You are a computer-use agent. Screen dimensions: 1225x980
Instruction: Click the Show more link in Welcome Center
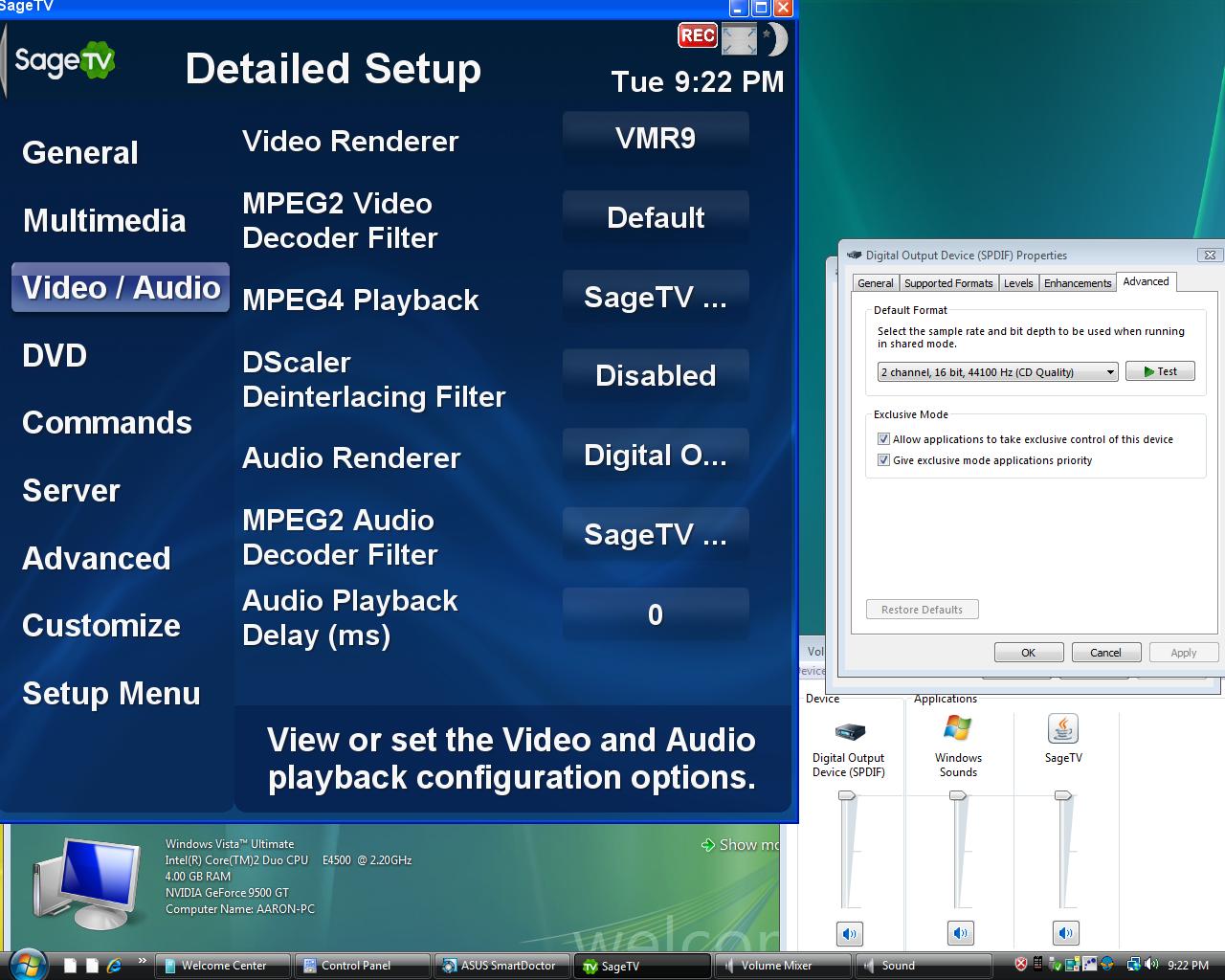(741, 845)
